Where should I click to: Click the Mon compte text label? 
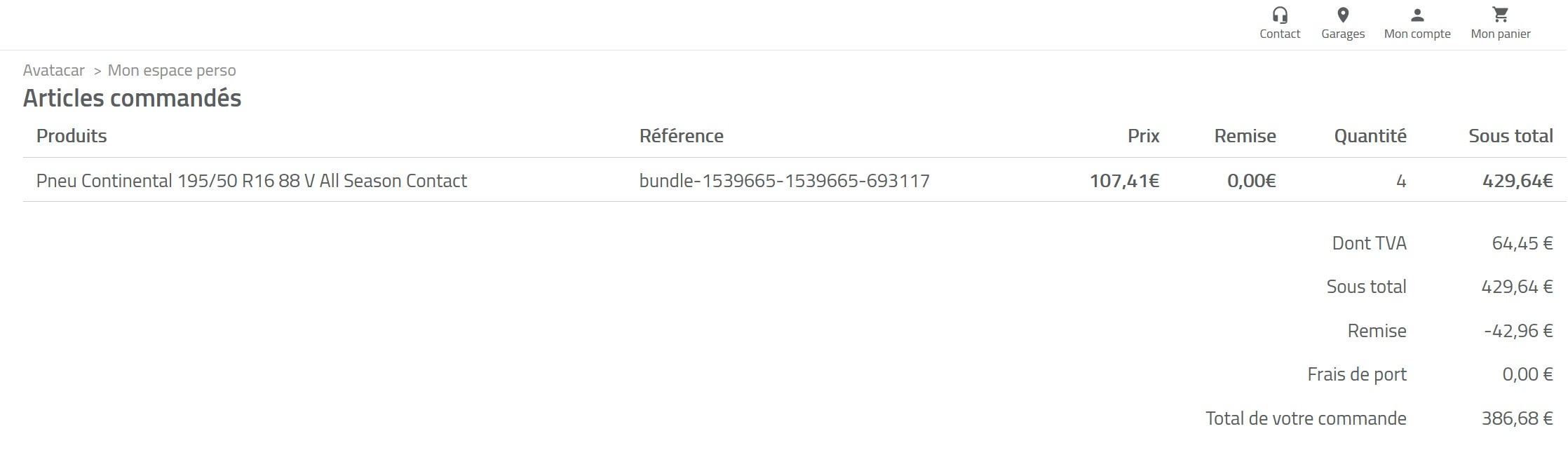pos(1417,34)
